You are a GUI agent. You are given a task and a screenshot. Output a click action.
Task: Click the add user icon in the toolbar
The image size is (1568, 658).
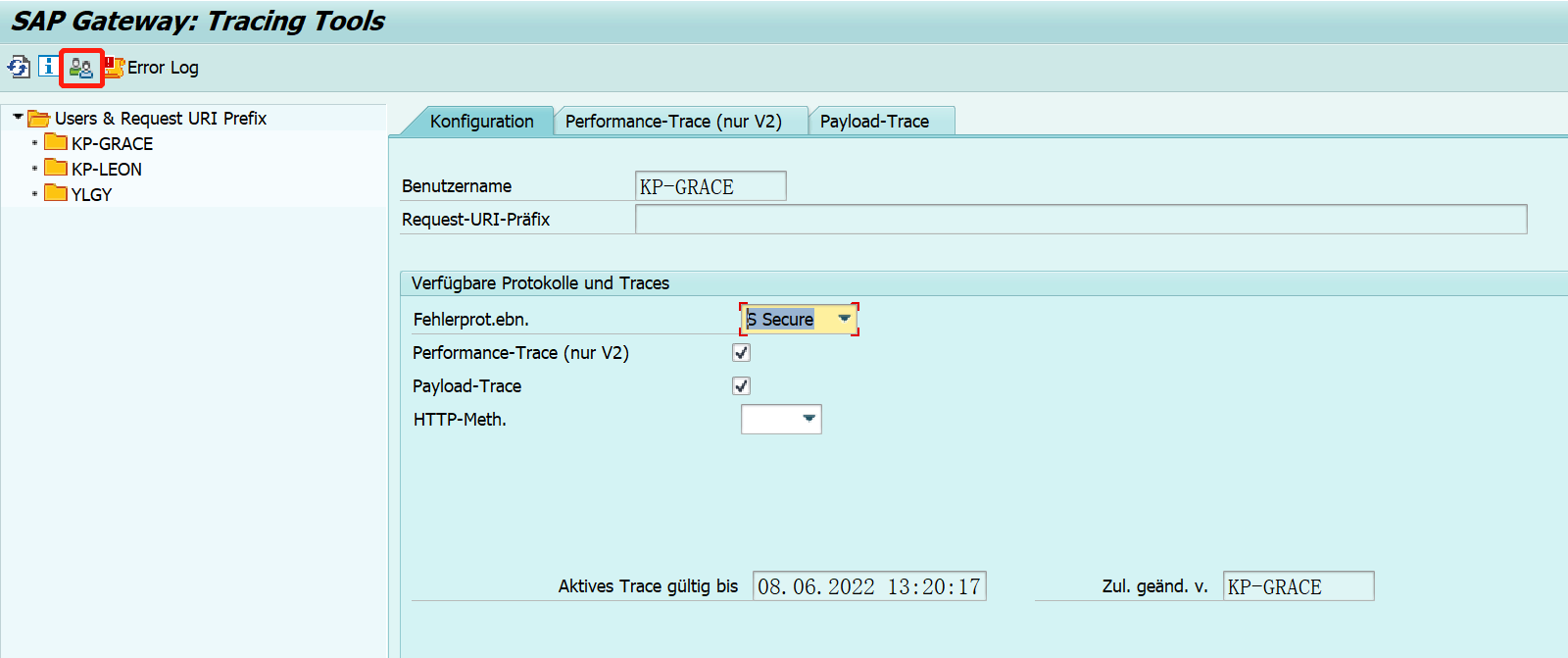pos(81,68)
